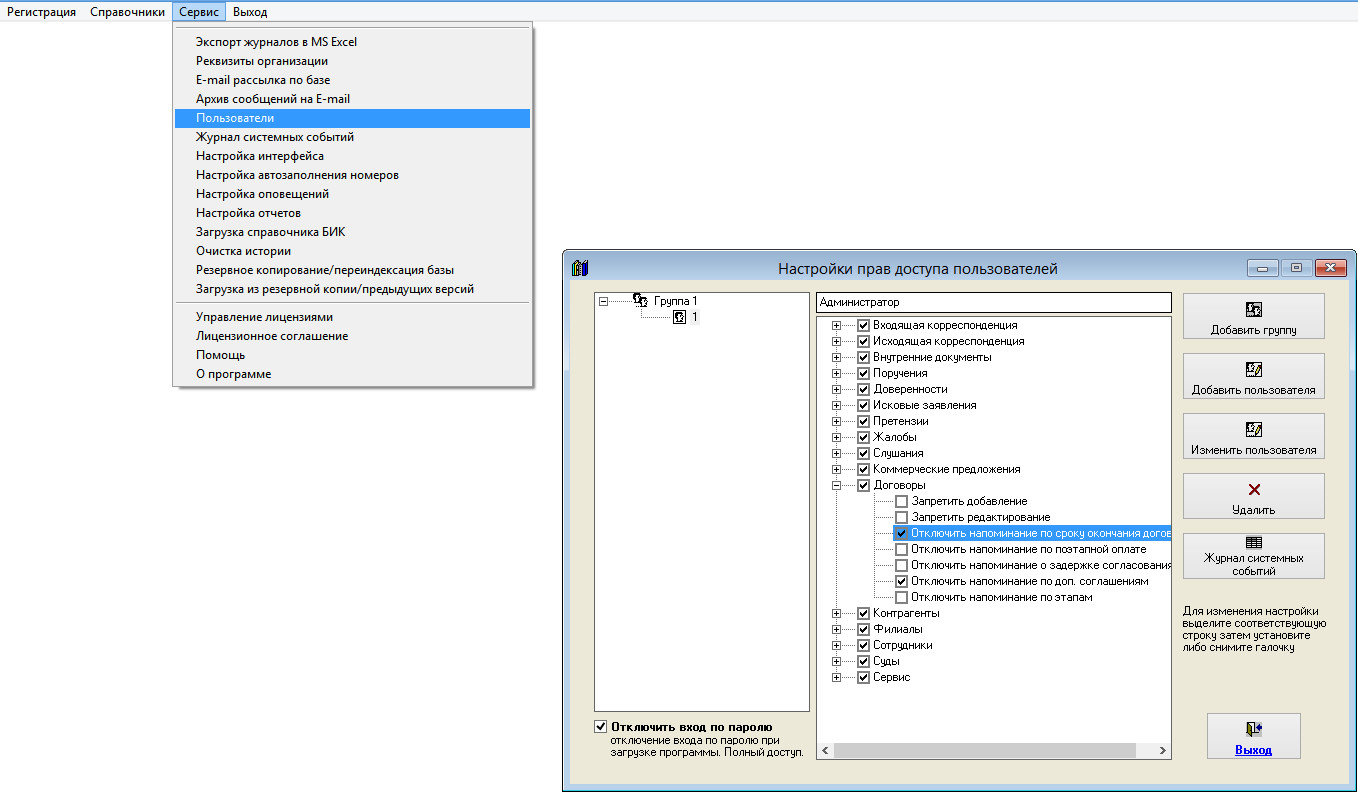Check Отключить напоминание по поэтапной оплате
This screenshot has width=1358, height=794.
tap(902, 549)
